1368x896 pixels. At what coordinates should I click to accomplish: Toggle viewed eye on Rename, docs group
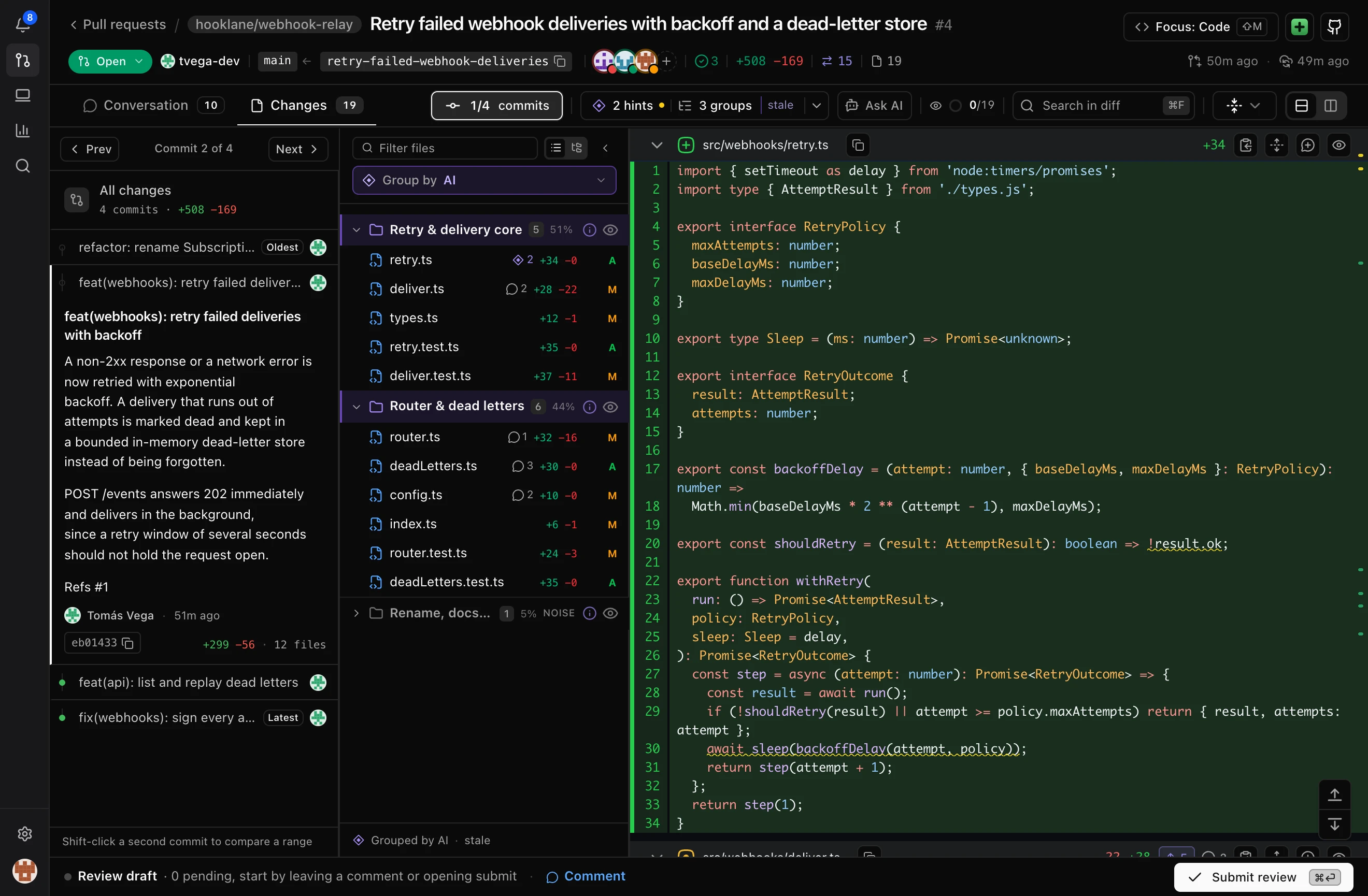tap(610, 613)
